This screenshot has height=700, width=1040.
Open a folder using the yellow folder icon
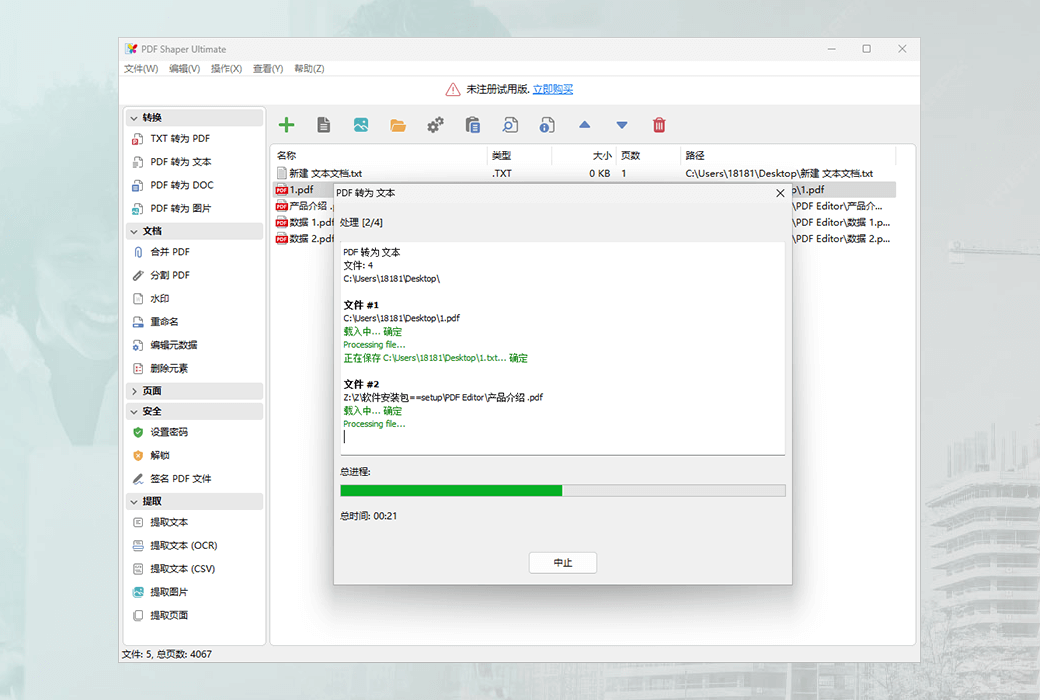coord(398,124)
